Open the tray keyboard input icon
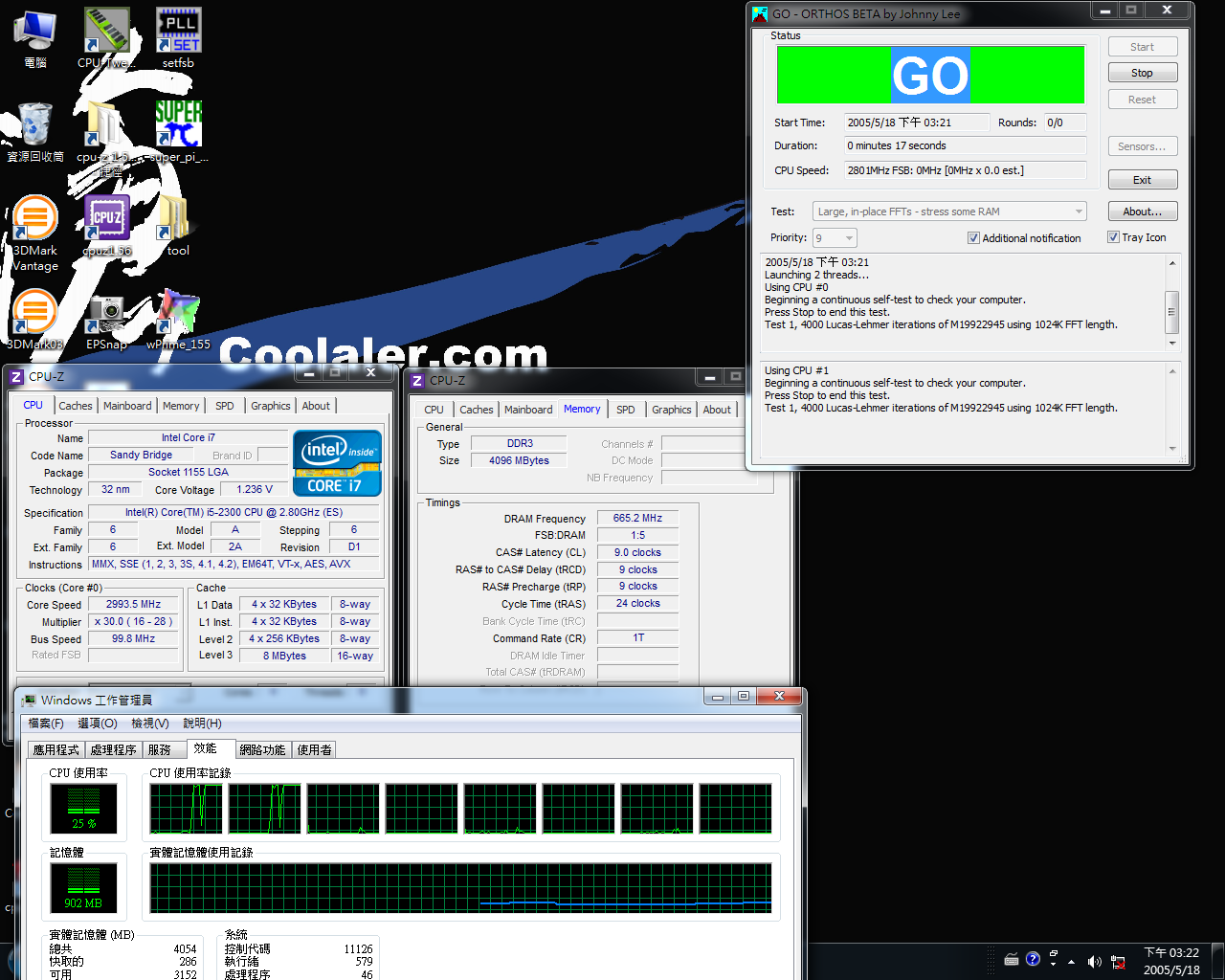Image resolution: width=1225 pixels, height=980 pixels. tap(1012, 959)
